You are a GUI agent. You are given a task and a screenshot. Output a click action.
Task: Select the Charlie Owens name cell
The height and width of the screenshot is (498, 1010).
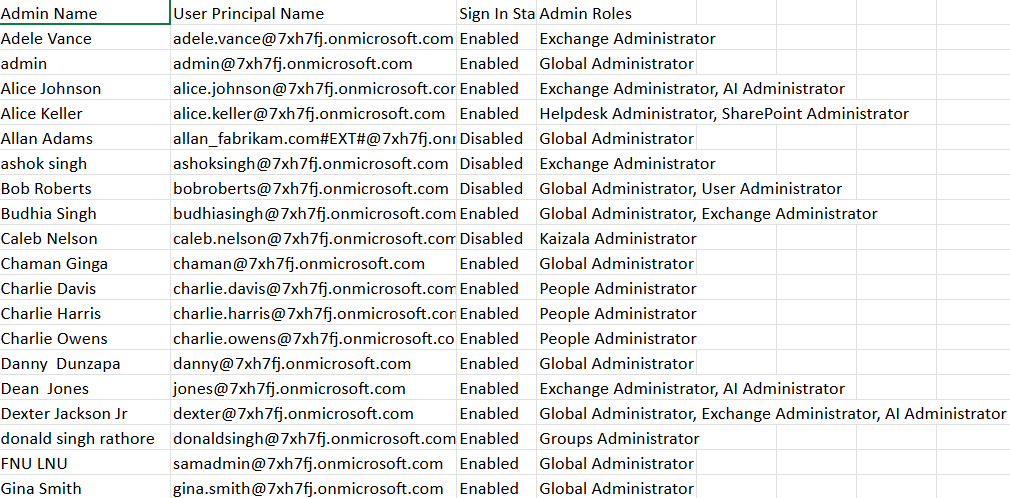[54, 339]
